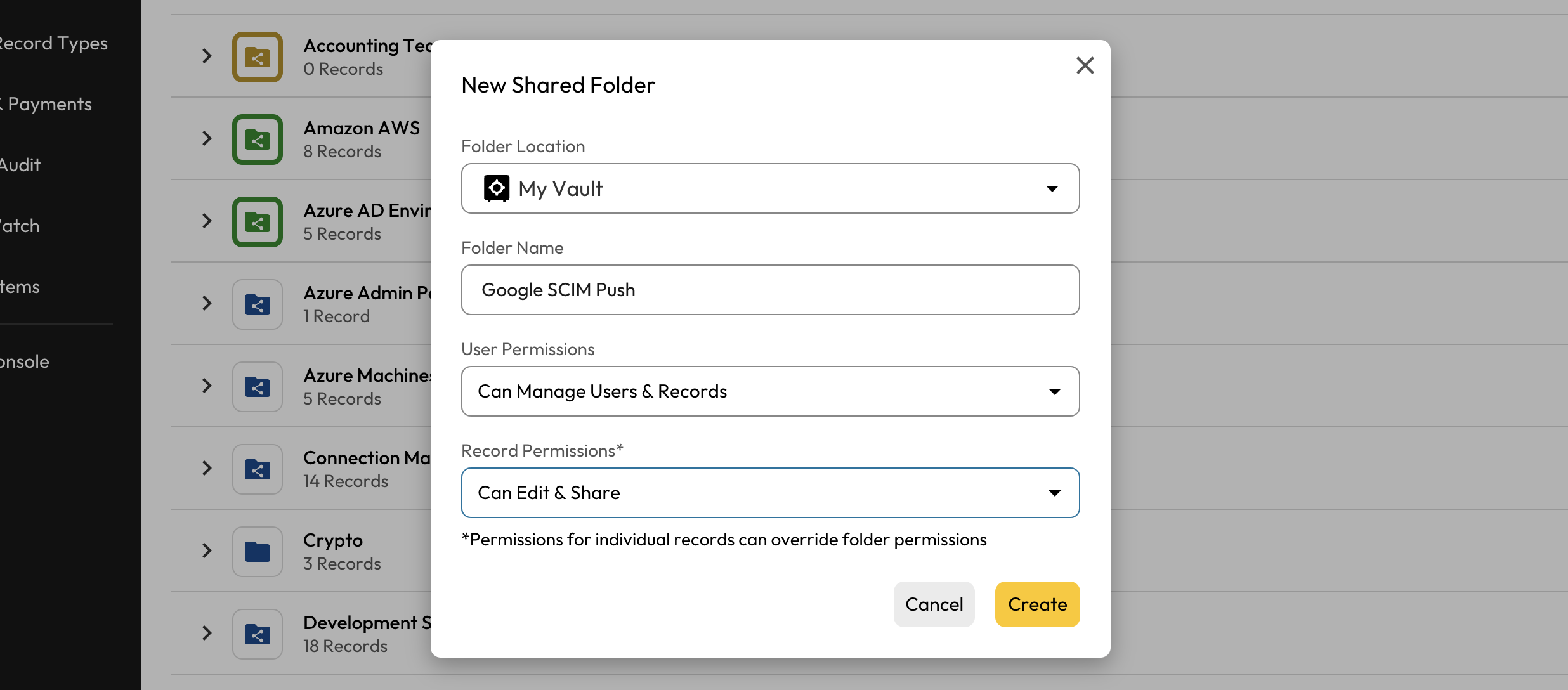Expand the Accounting folder chevron
This screenshot has width=1568, height=690.
point(207,56)
